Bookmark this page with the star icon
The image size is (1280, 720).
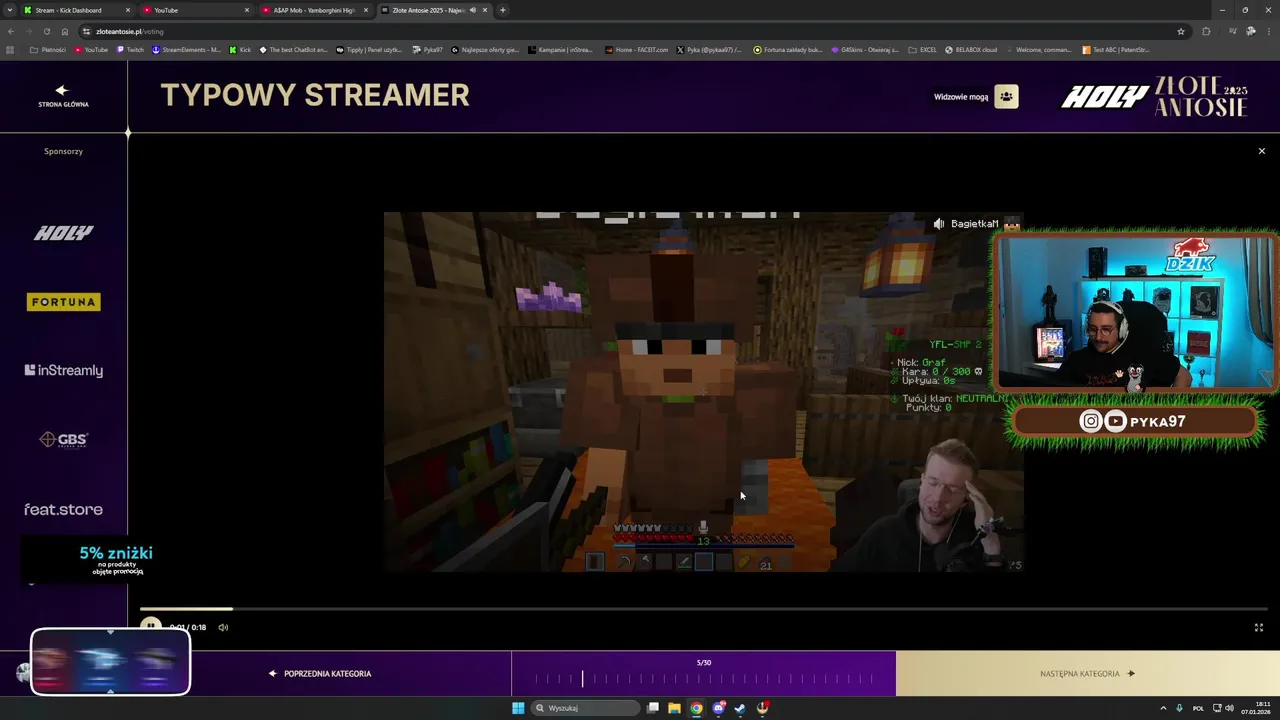tap(1181, 31)
